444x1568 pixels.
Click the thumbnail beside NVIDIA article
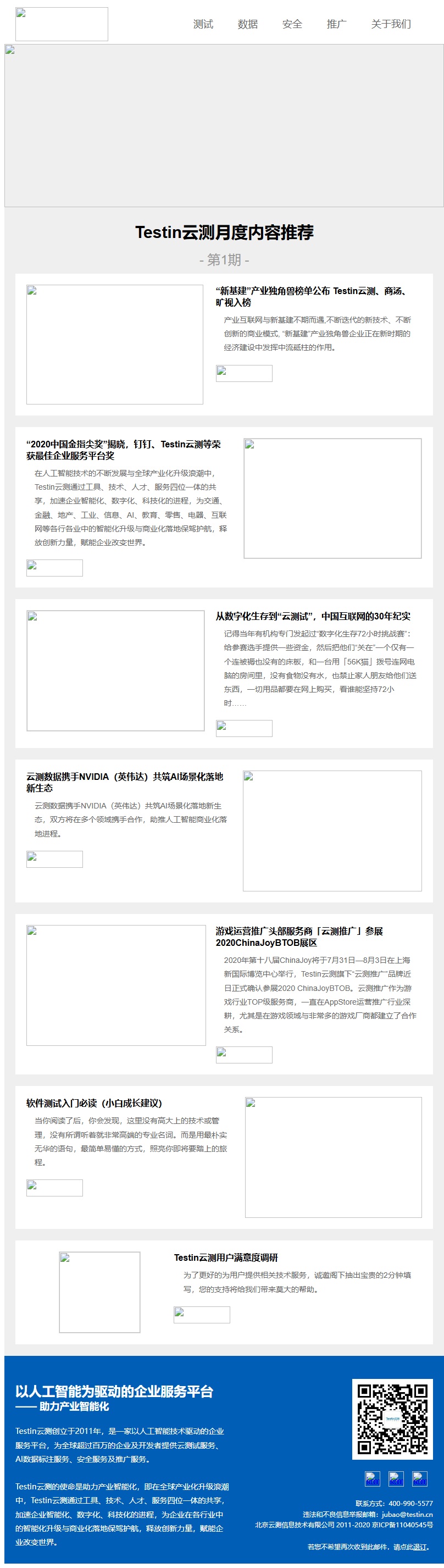[332, 831]
